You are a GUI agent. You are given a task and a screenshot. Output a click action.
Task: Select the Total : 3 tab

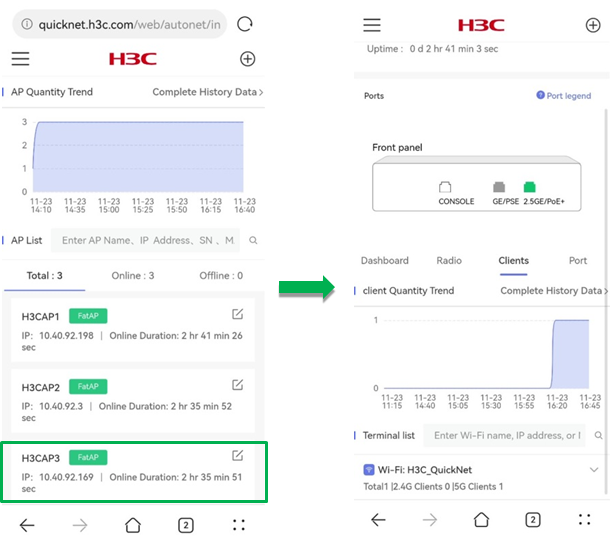coord(44,276)
